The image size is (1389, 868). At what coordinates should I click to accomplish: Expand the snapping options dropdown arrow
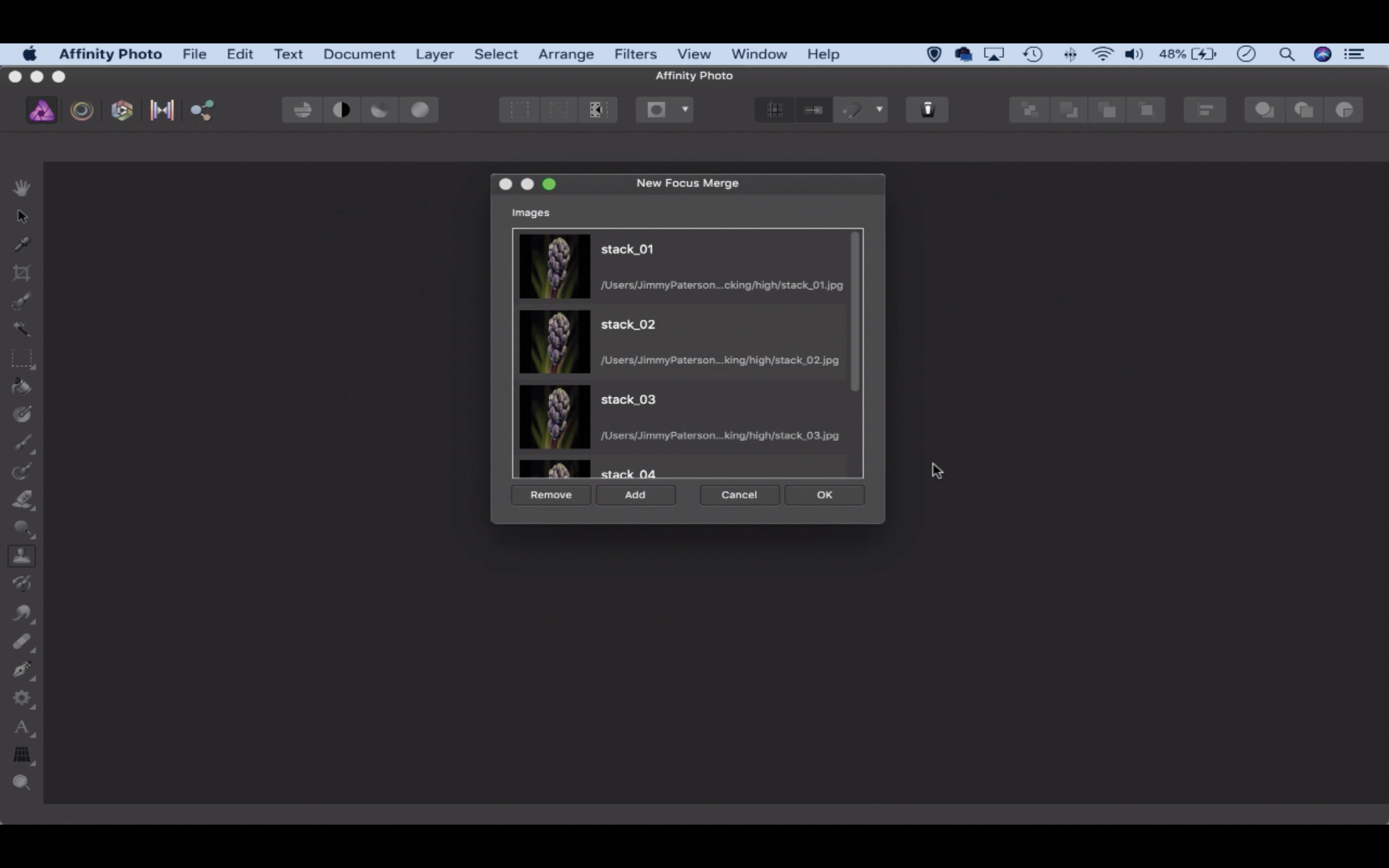879,109
